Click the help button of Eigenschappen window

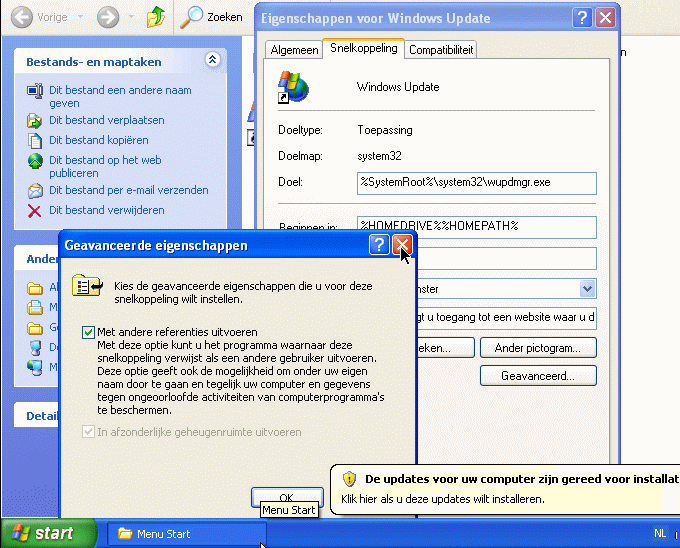coord(582,18)
